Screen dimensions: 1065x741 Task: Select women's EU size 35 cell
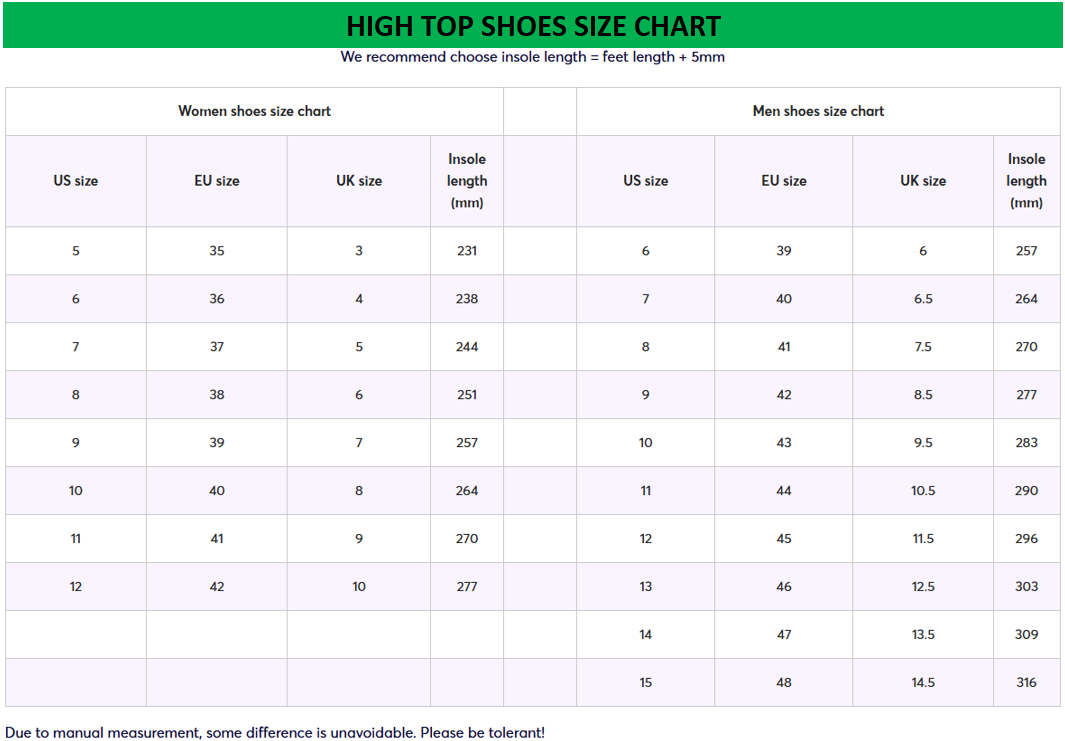pyautogui.click(x=217, y=251)
